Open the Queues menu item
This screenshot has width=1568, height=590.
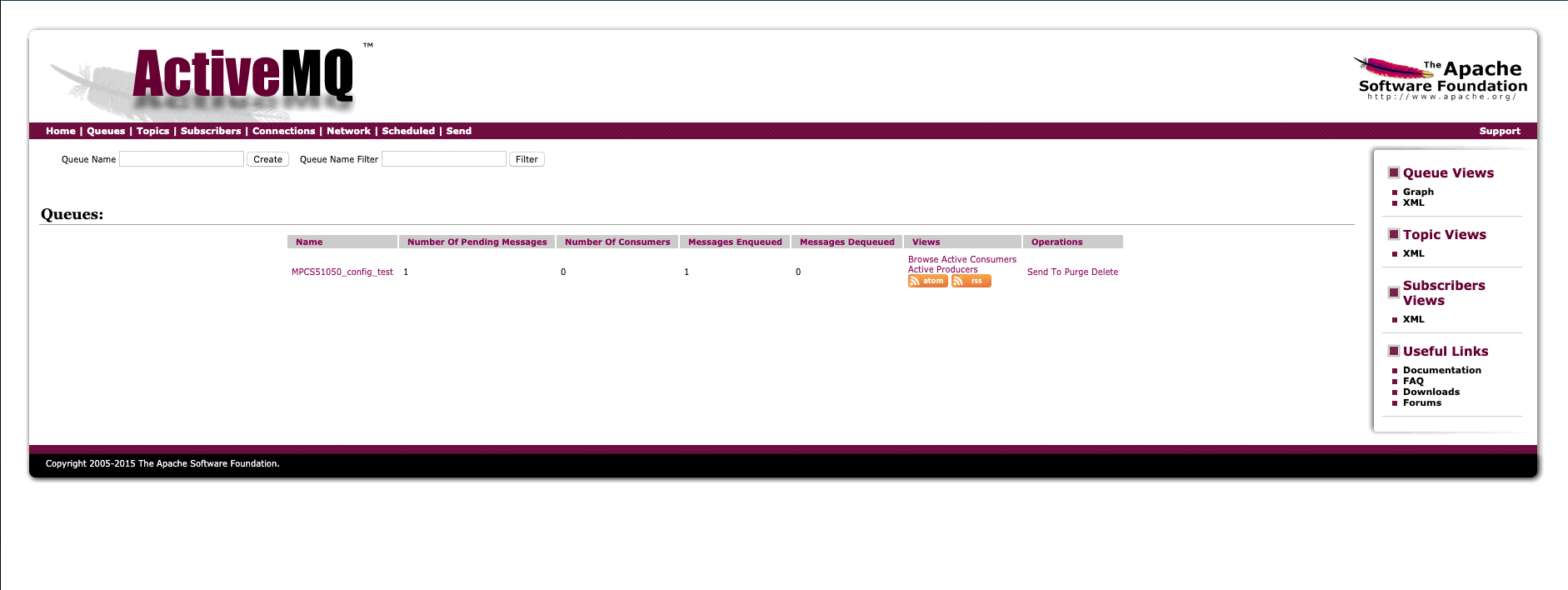[x=106, y=132]
